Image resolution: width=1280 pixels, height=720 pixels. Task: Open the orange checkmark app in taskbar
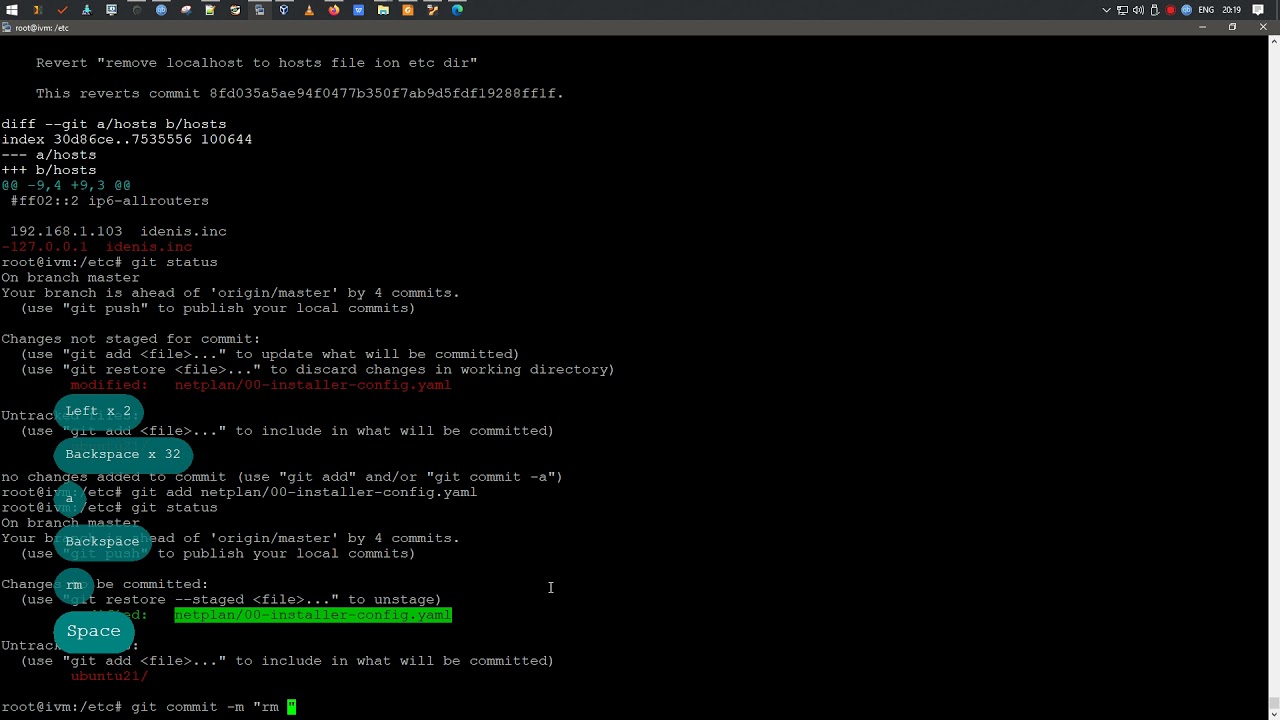point(62,10)
